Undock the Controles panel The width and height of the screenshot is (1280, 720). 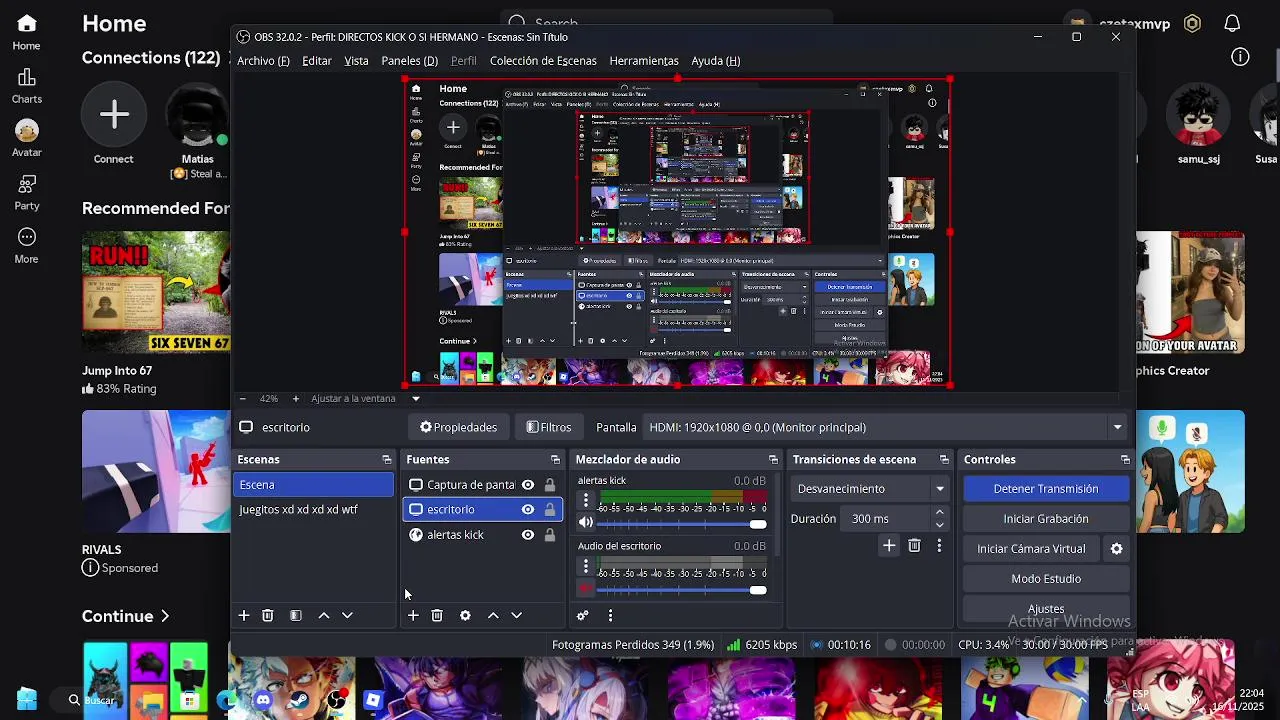(x=1125, y=460)
